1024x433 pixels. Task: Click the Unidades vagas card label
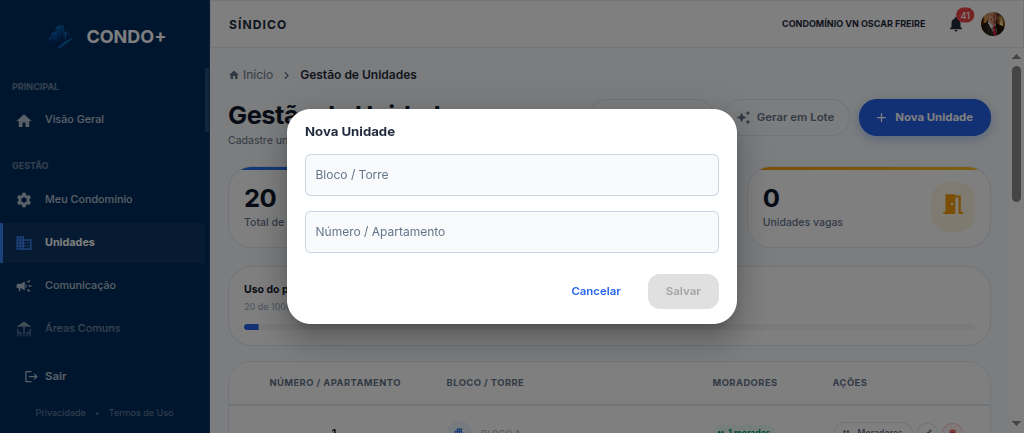[x=803, y=223]
